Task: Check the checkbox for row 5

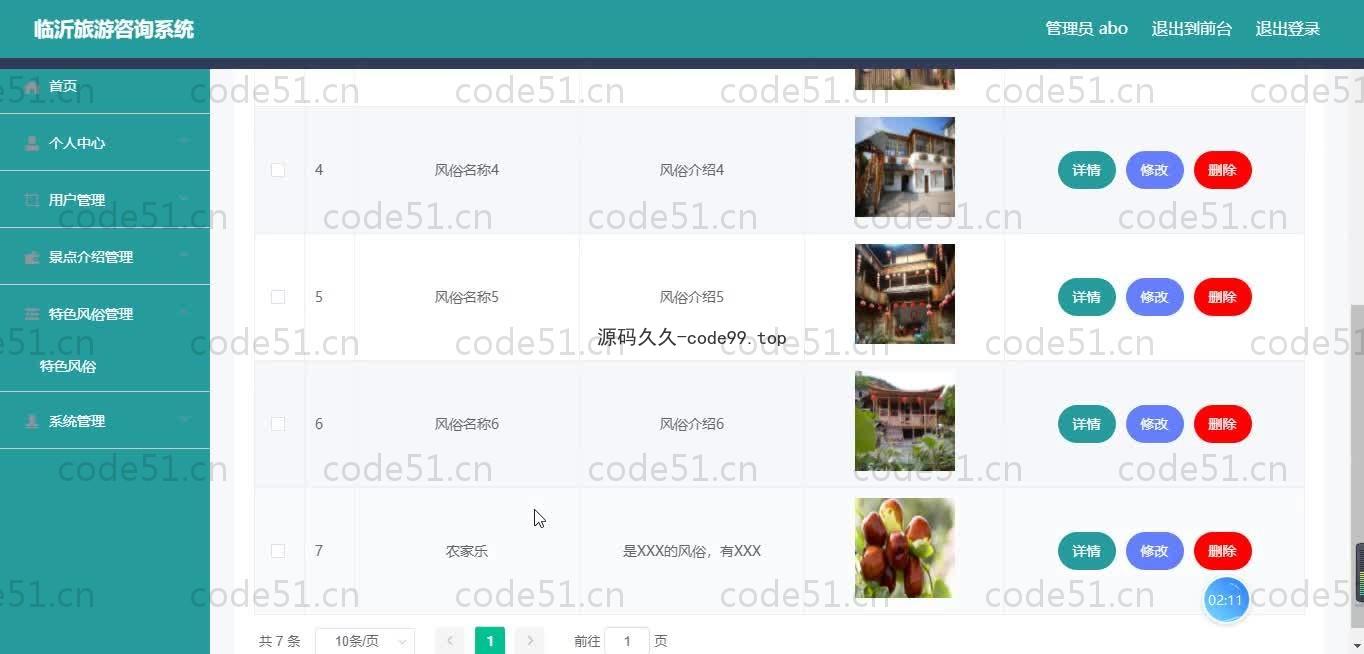Action: click(x=278, y=297)
